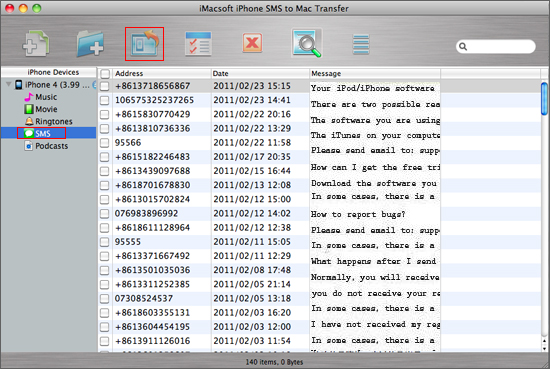Click the date 2011/02/17 20:35
The image size is (550, 369).
[x=252, y=157]
